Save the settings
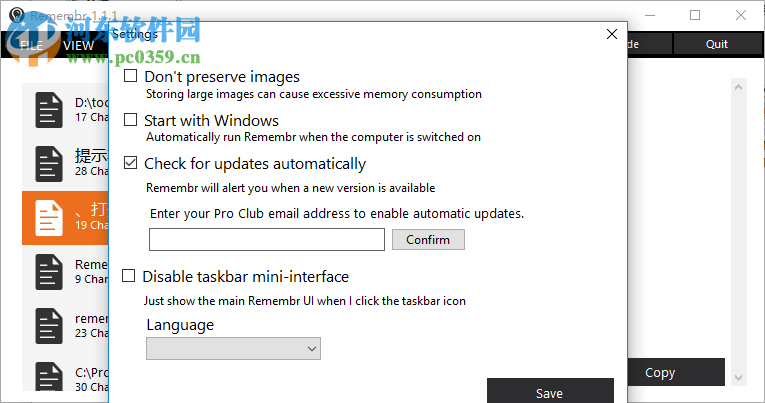This screenshot has width=765, height=403. click(x=550, y=392)
